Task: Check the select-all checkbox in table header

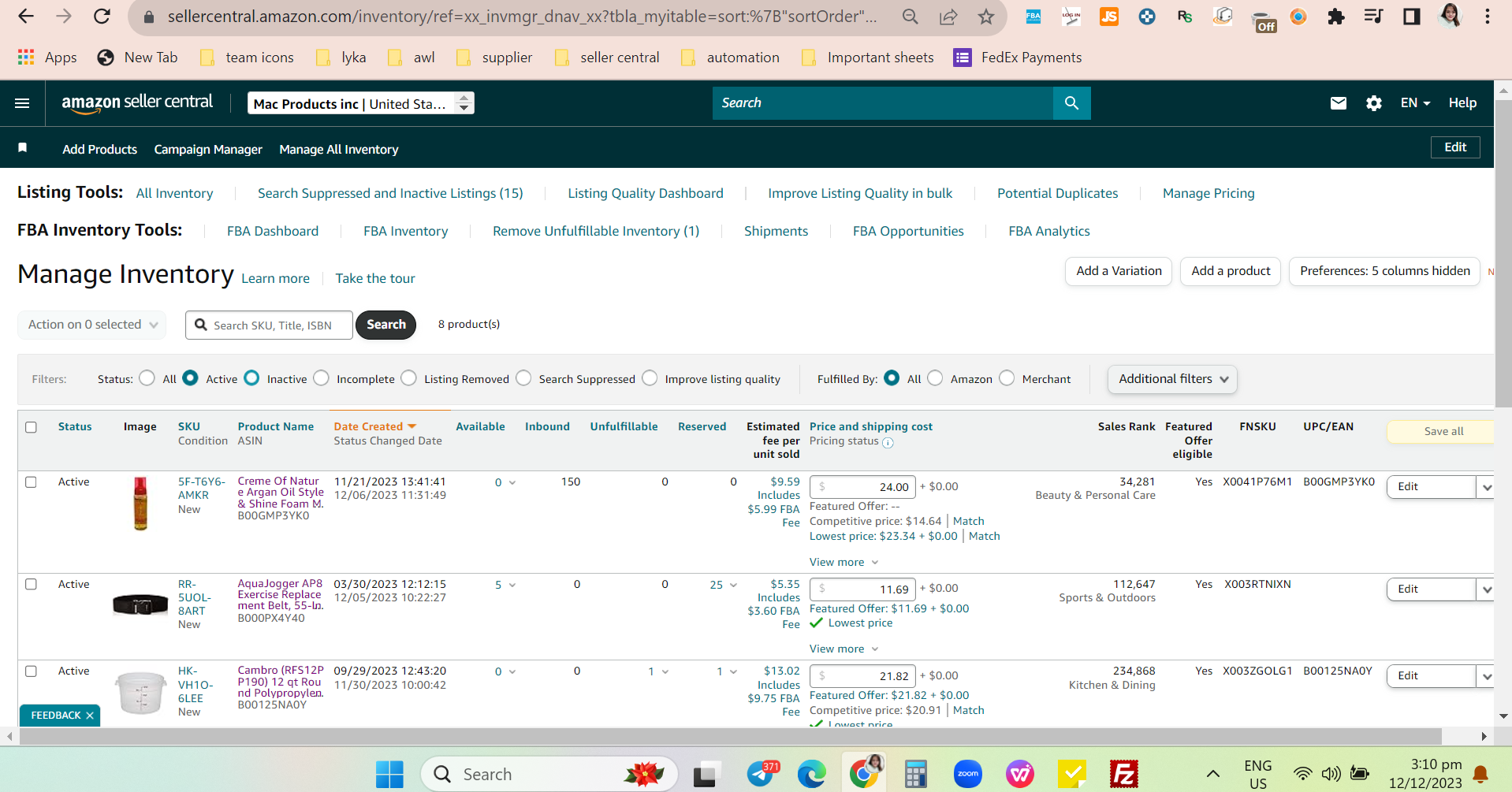Action: (x=31, y=427)
